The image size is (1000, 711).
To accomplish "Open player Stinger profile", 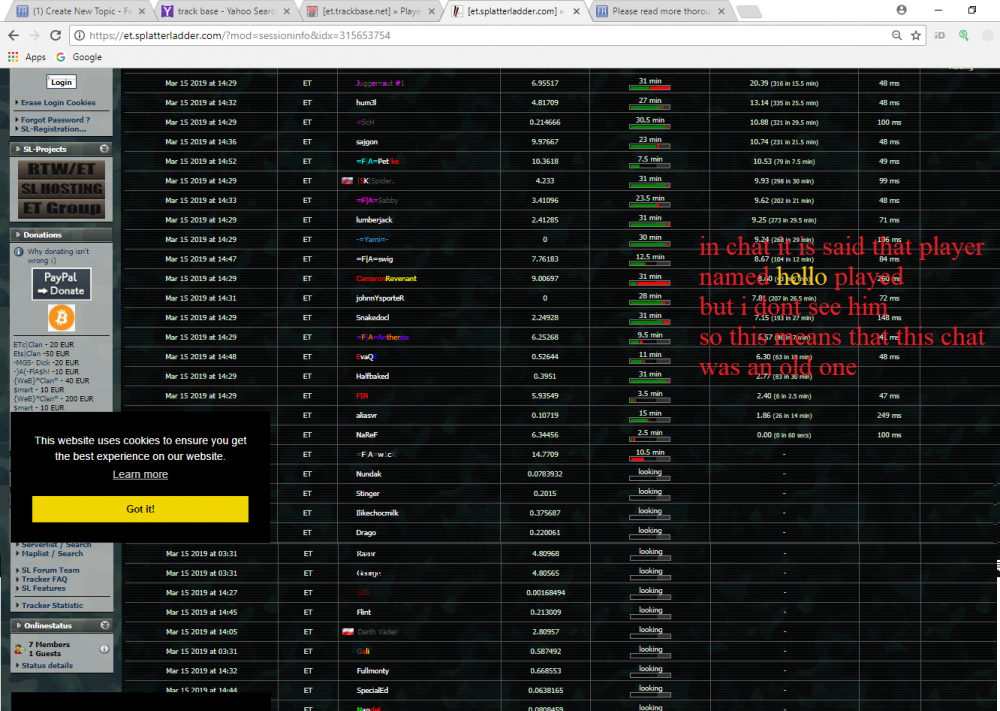I will (368, 494).
